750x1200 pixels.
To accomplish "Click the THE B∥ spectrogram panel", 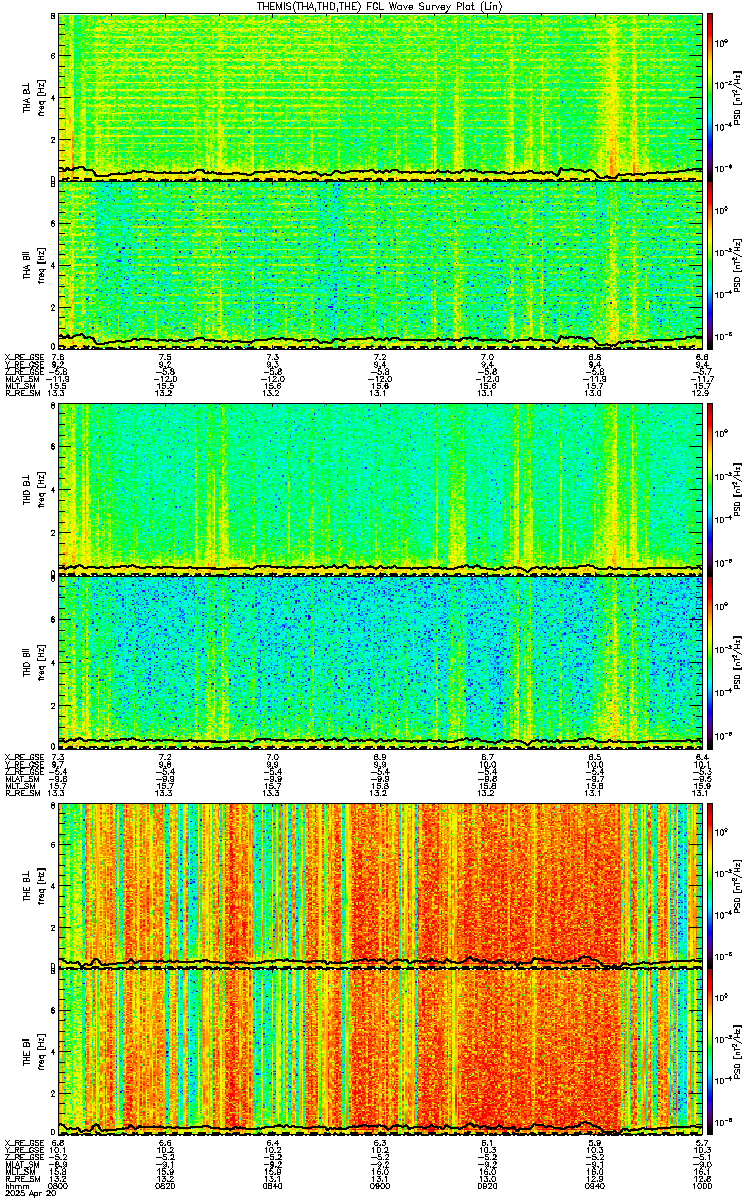I will click(x=380, y=1053).
